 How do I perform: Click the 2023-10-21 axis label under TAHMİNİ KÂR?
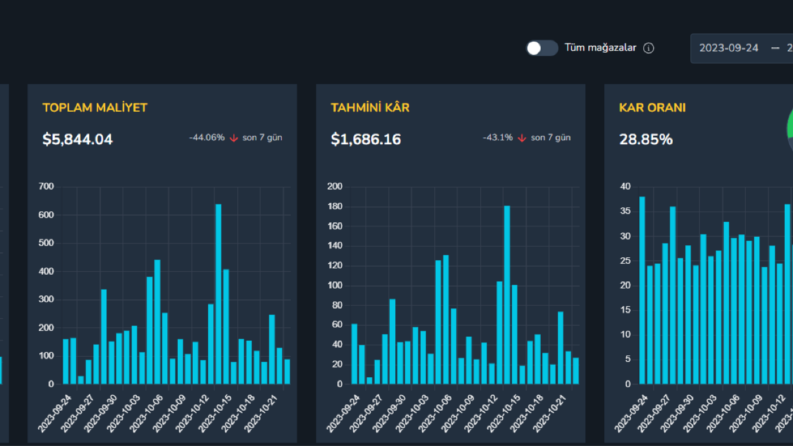(550, 414)
